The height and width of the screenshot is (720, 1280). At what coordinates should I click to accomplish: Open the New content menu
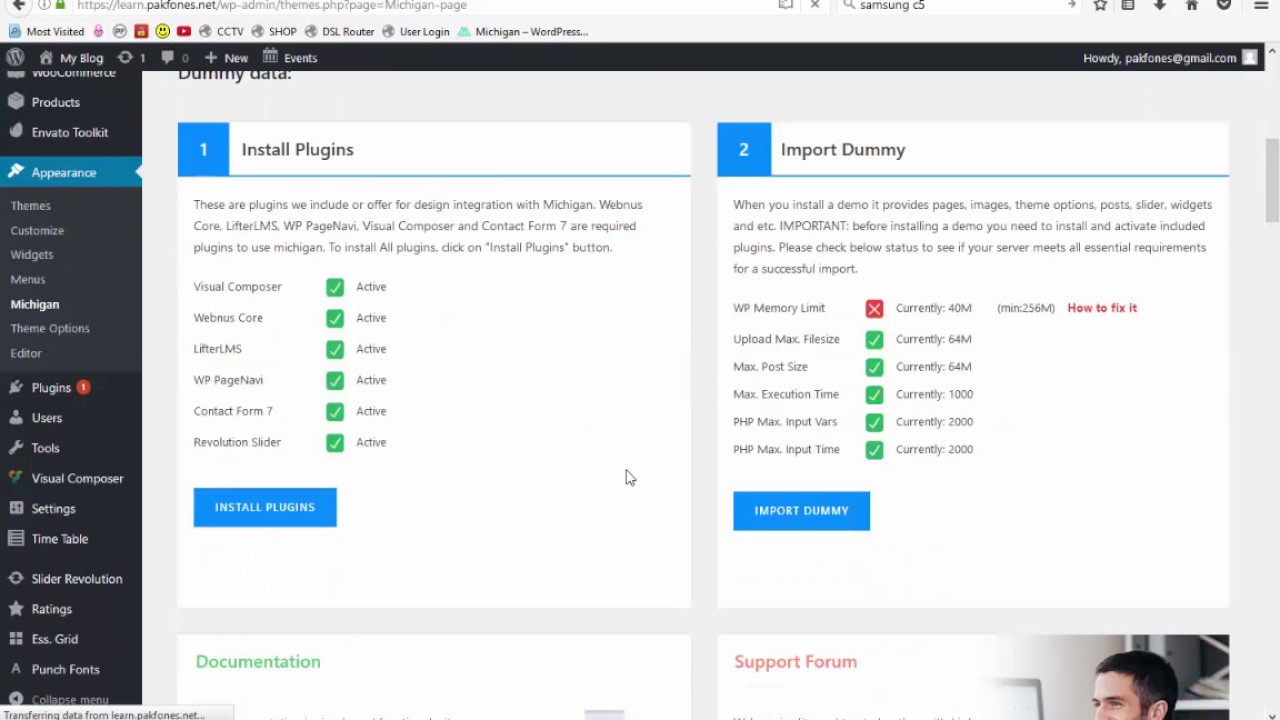pyautogui.click(x=226, y=58)
